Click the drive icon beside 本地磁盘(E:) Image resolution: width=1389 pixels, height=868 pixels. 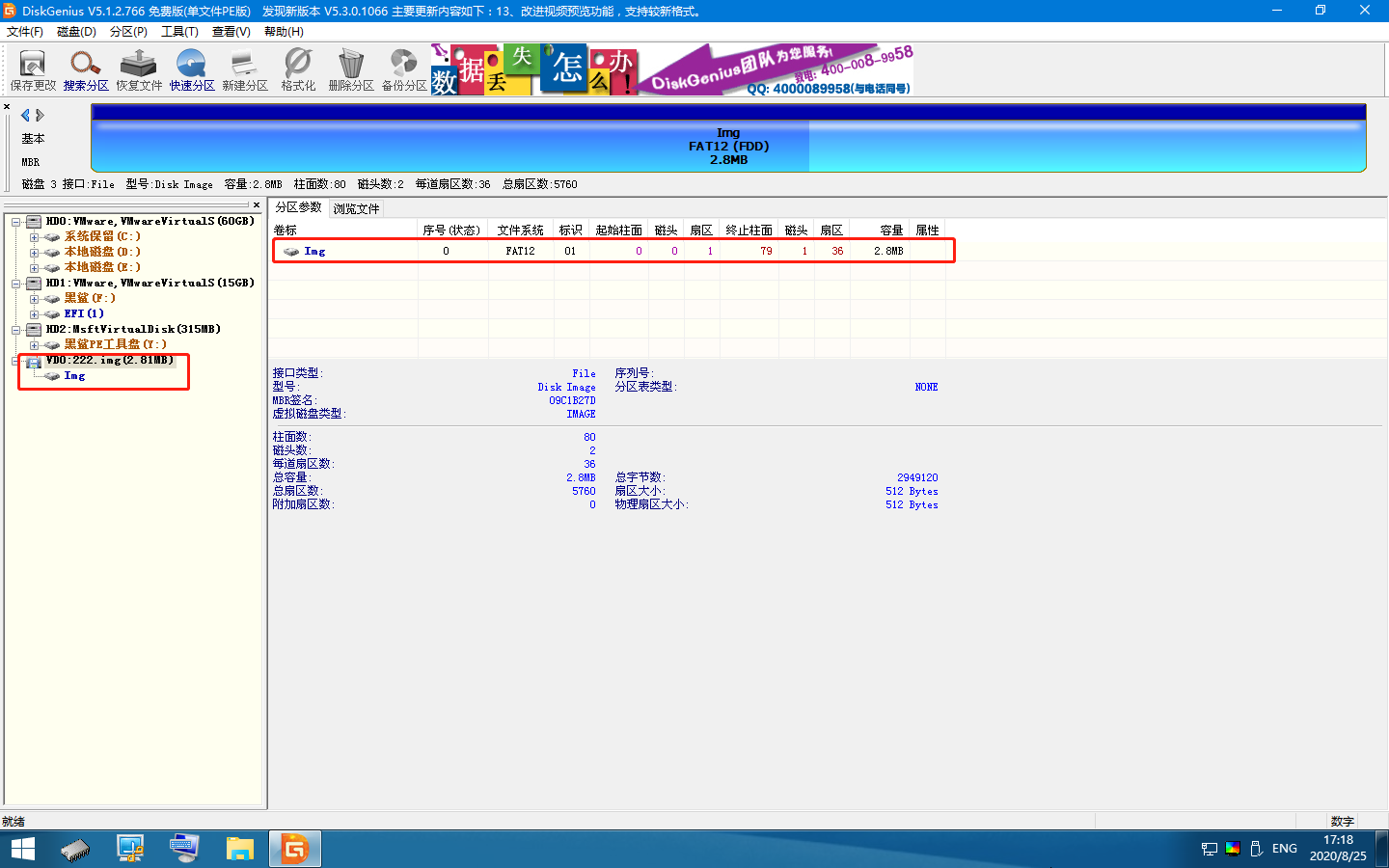pyautogui.click(x=52, y=267)
